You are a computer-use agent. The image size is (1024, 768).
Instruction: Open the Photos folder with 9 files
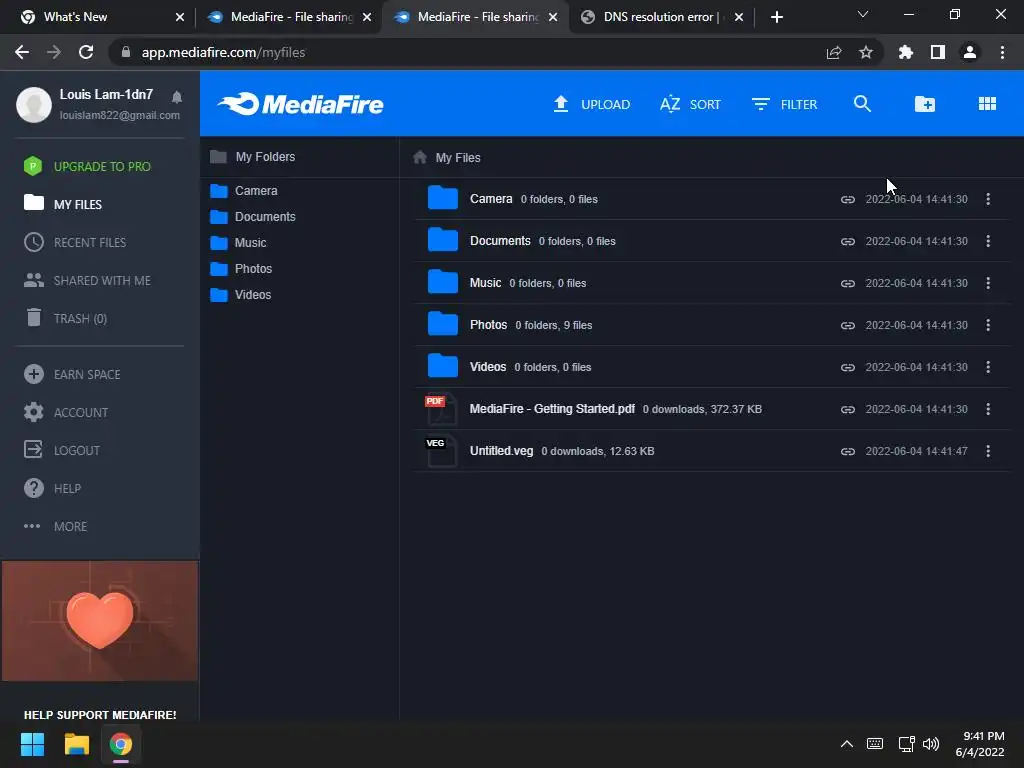pos(712,325)
